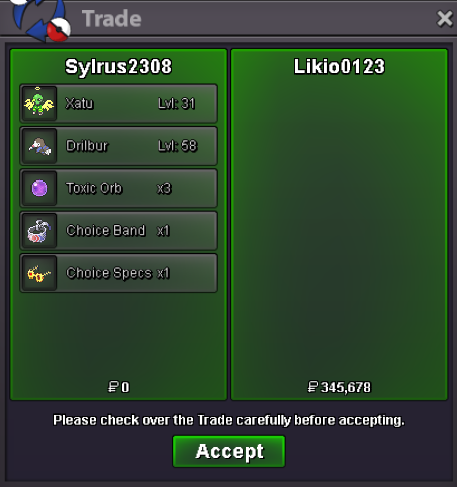Click the Sylrus2308 player name
457x487 pixels.
coord(119,67)
